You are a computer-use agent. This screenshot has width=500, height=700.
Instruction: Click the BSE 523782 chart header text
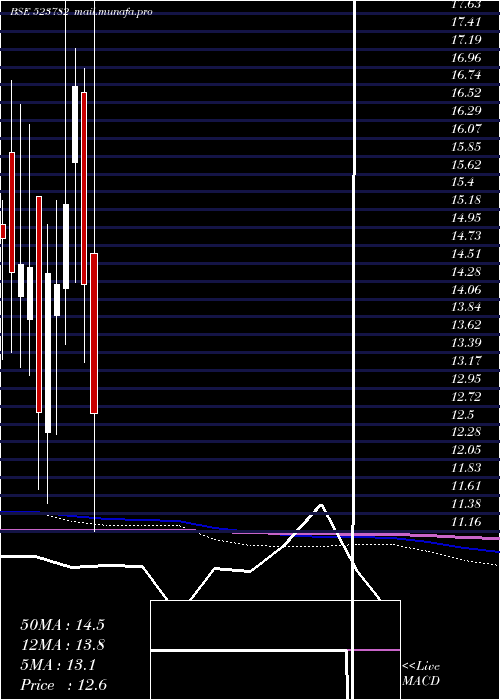(x=81, y=12)
